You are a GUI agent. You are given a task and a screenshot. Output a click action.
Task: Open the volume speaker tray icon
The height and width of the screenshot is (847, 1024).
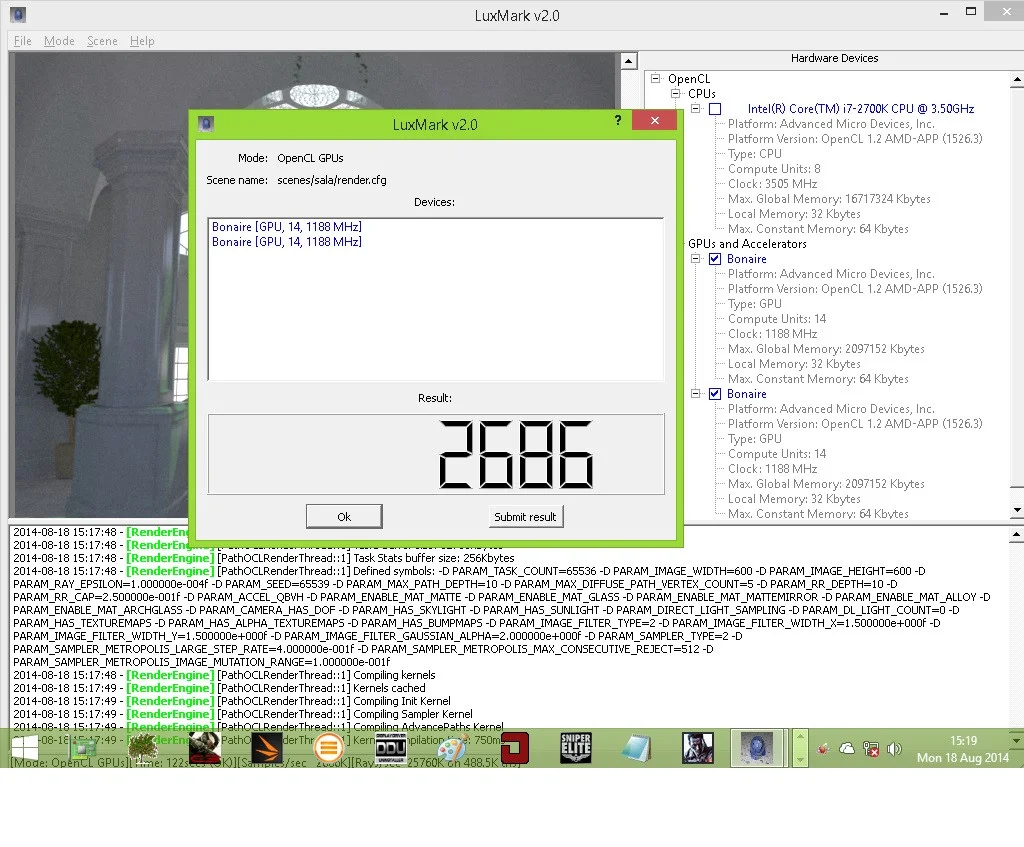coord(894,748)
